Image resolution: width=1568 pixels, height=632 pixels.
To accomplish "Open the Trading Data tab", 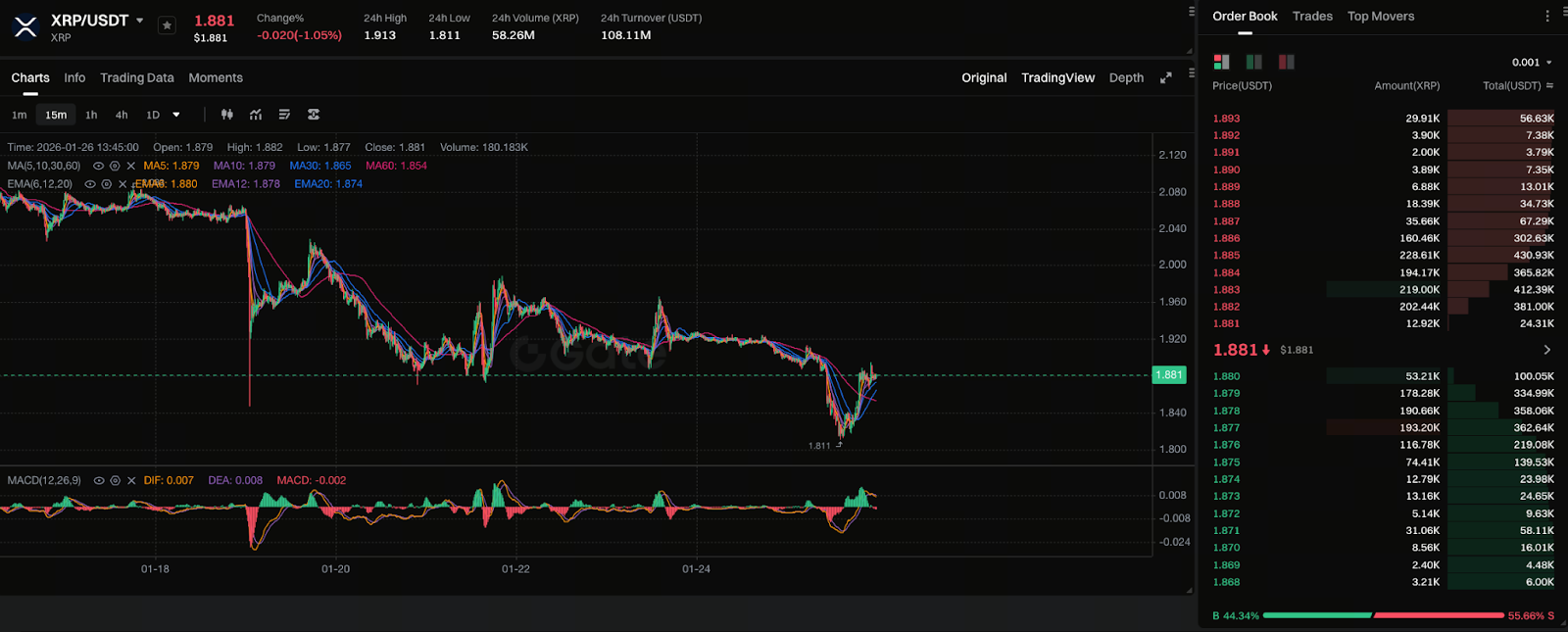I will 137,77.
